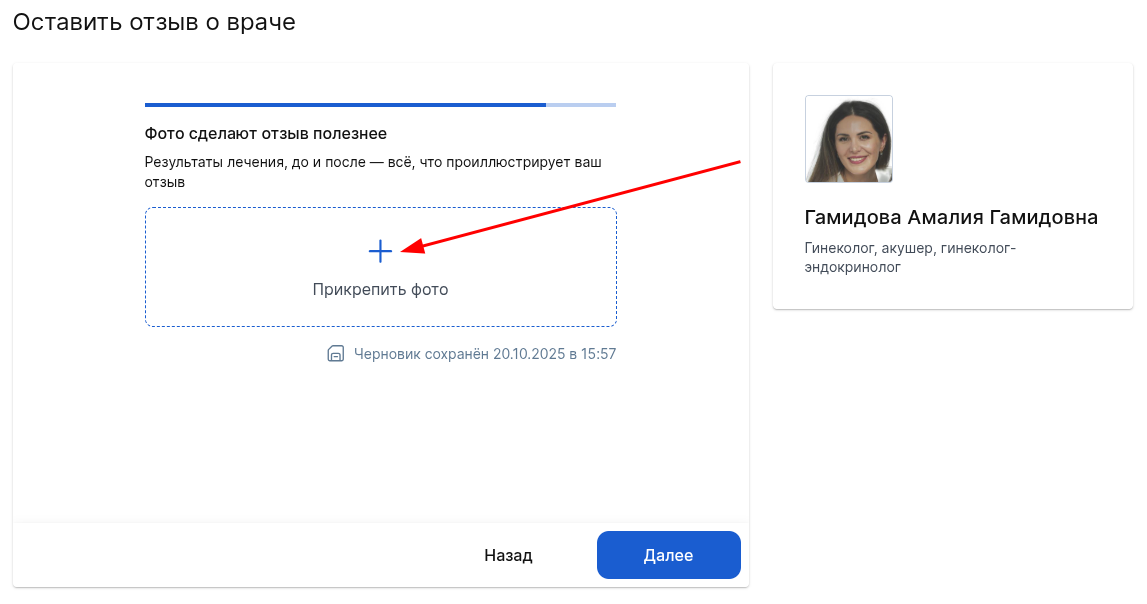Select the 'Прикрепить фото' label
Image resolution: width=1147 pixels, height=604 pixels.
click(x=380, y=290)
